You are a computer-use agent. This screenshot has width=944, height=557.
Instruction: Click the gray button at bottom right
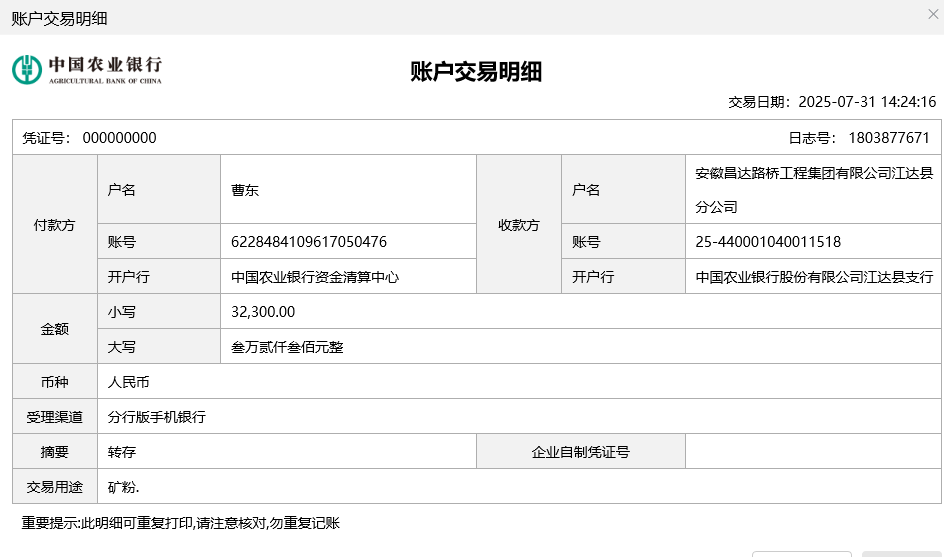tap(900, 553)
